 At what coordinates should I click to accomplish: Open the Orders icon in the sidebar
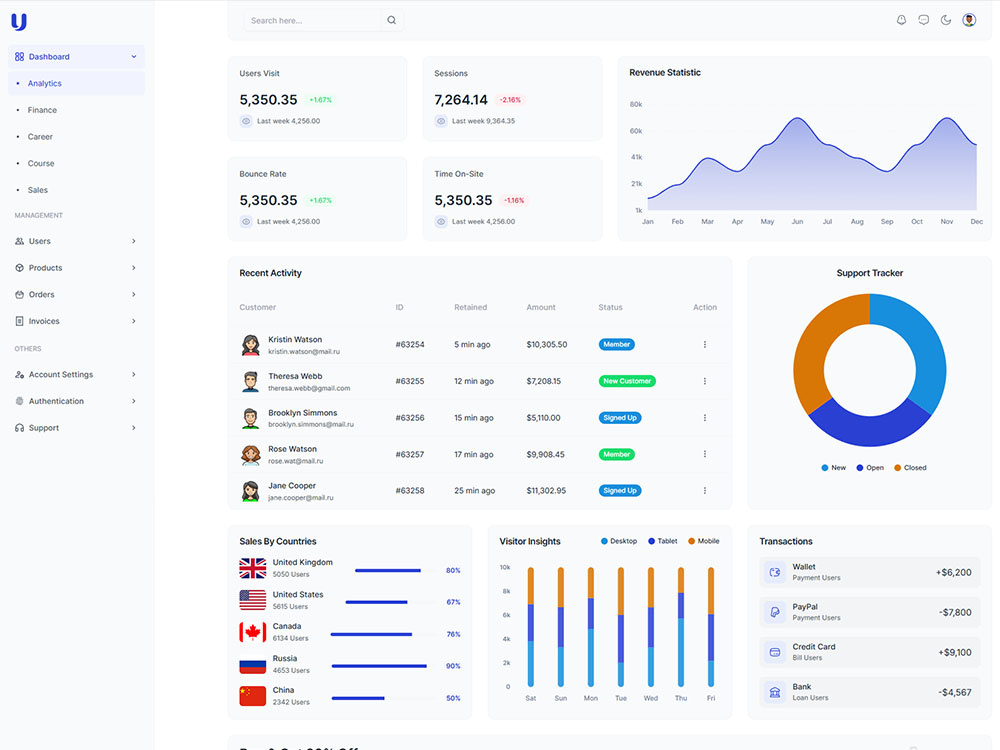click(21, 294)
